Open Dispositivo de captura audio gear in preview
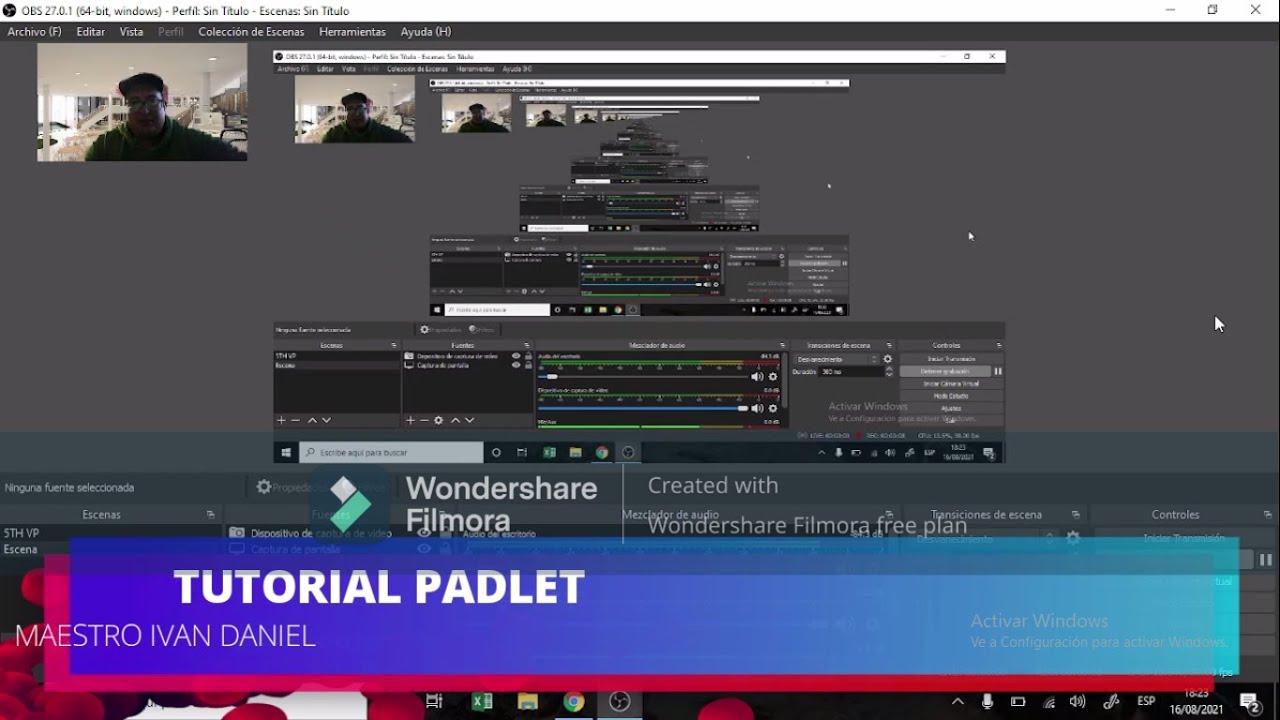 [x=772, y=408]
